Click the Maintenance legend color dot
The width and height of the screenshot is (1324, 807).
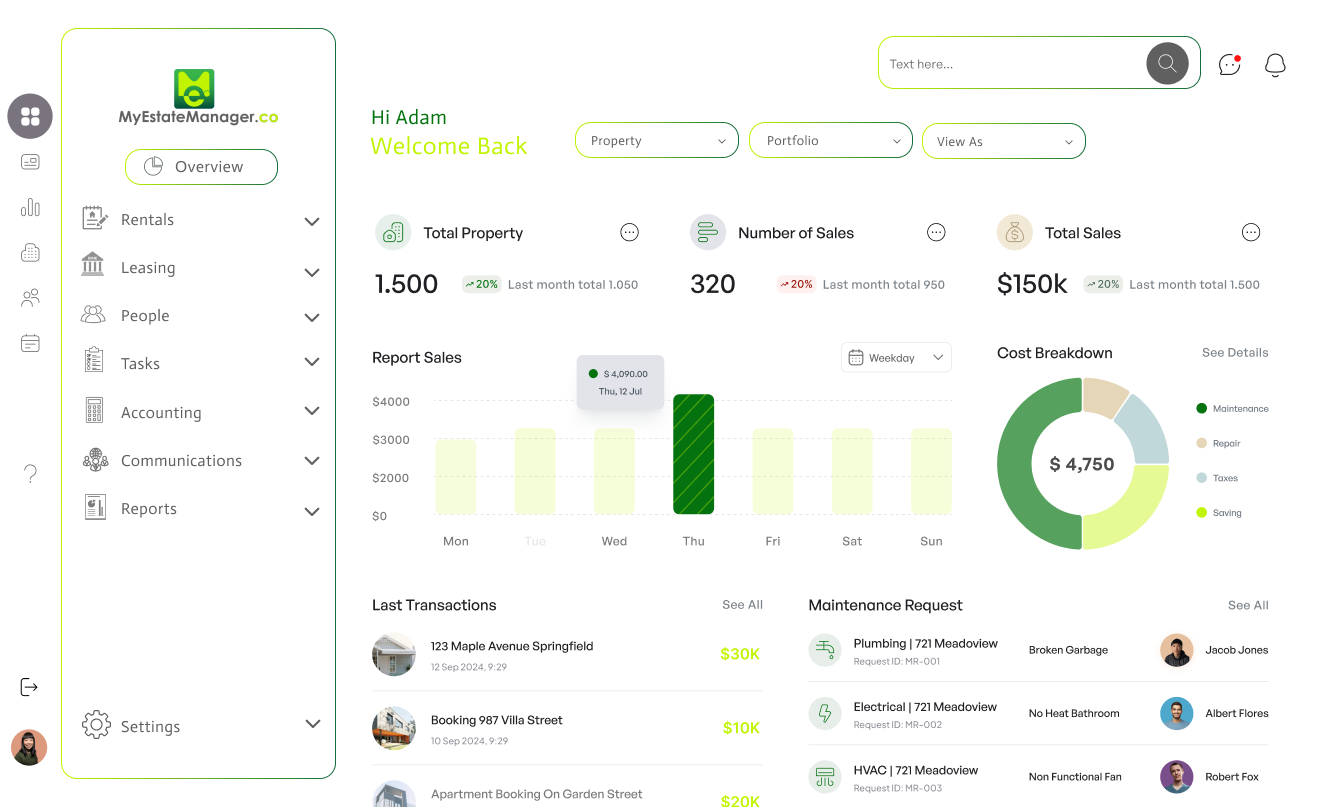[1201, 408]
